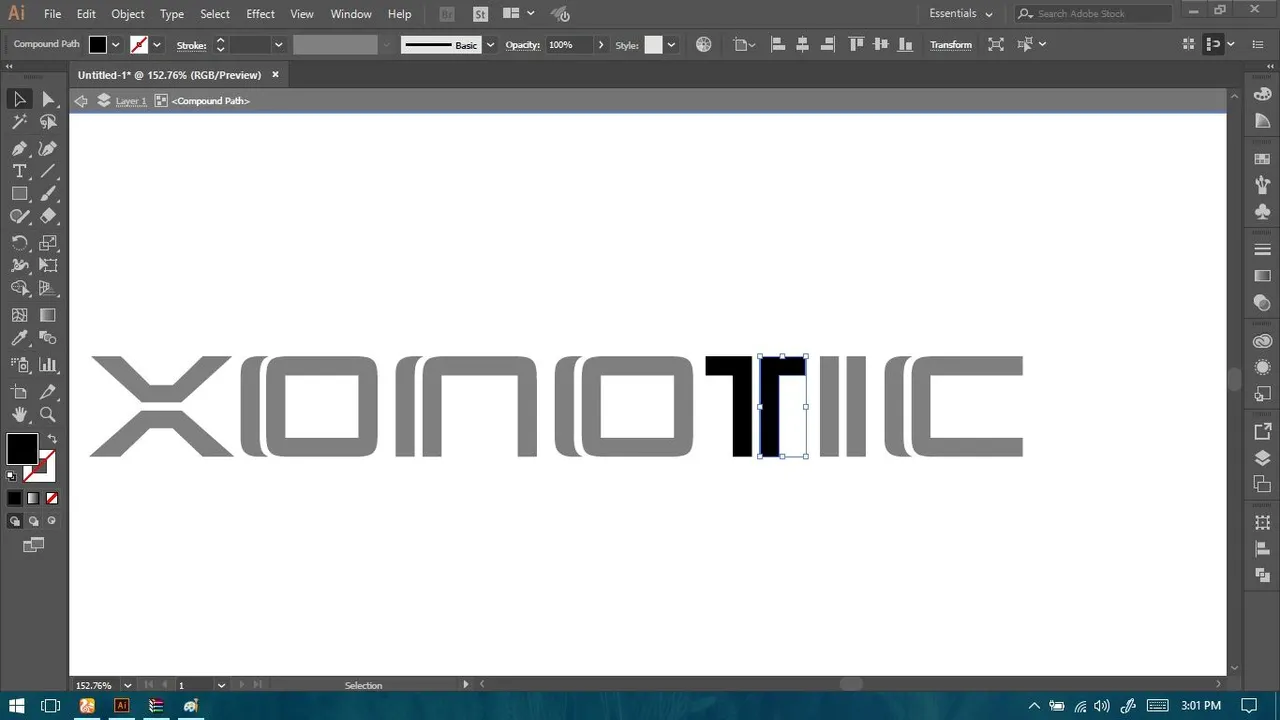
Task: Select the Width tool
Action: coord(19,265)
